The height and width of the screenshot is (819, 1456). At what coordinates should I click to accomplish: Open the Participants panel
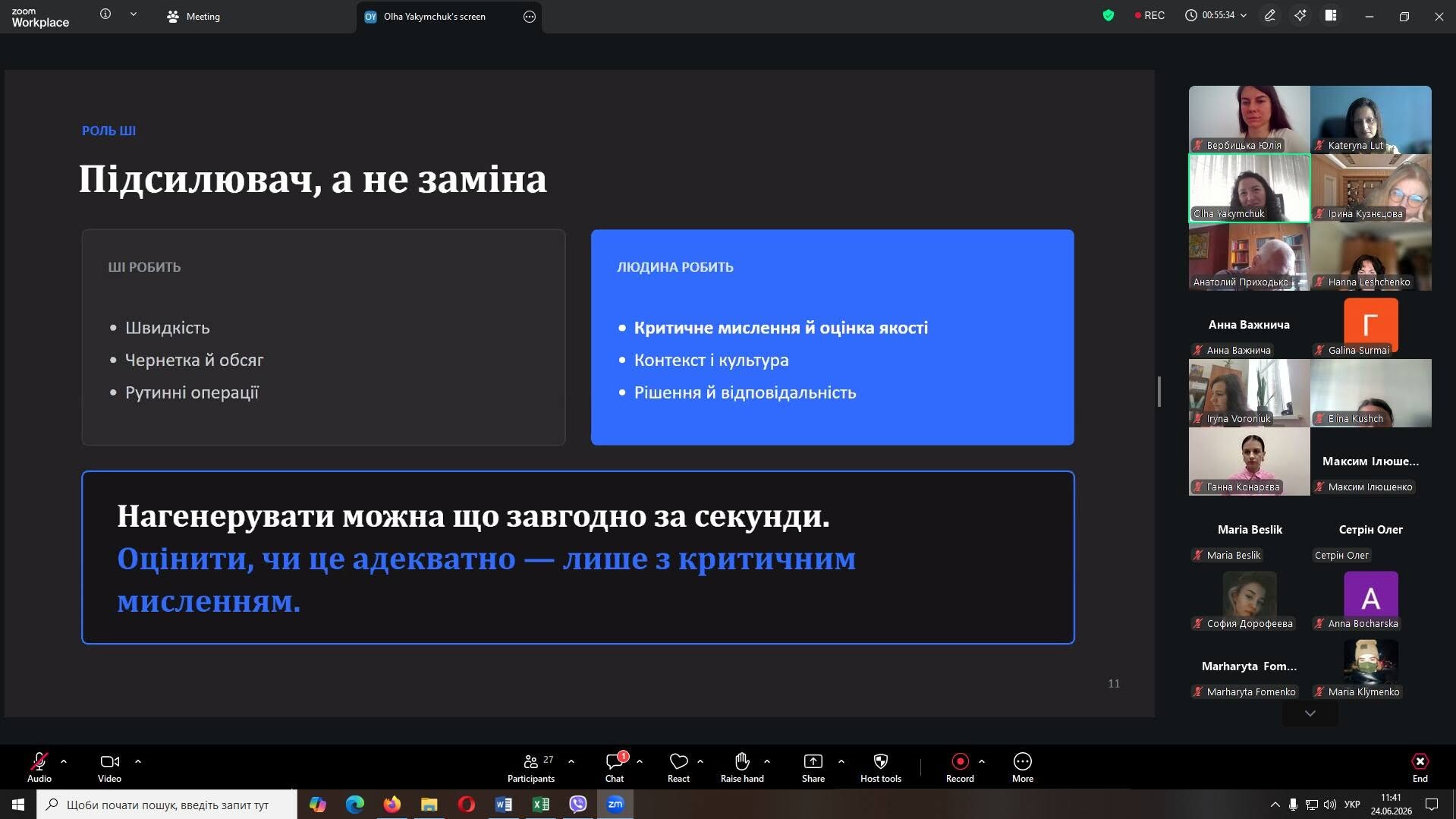(x=531, y=767)
